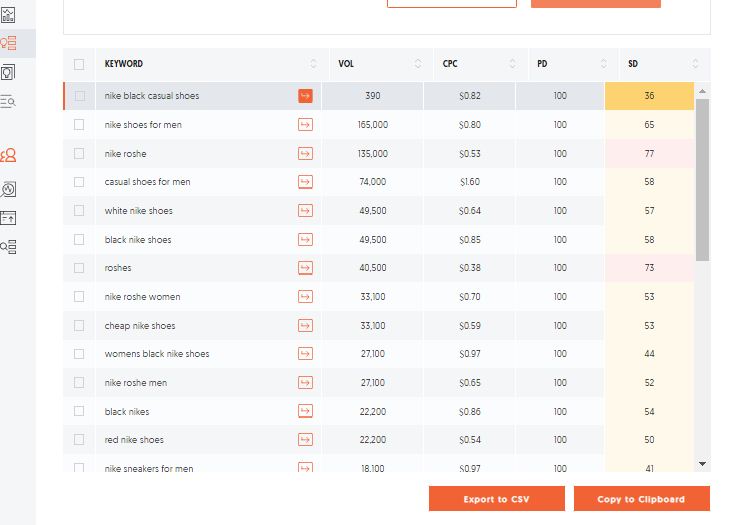Screen dimensions: 732x525
Task: Toggle select-all checkbox in table header
Action: tap(79, 65)
